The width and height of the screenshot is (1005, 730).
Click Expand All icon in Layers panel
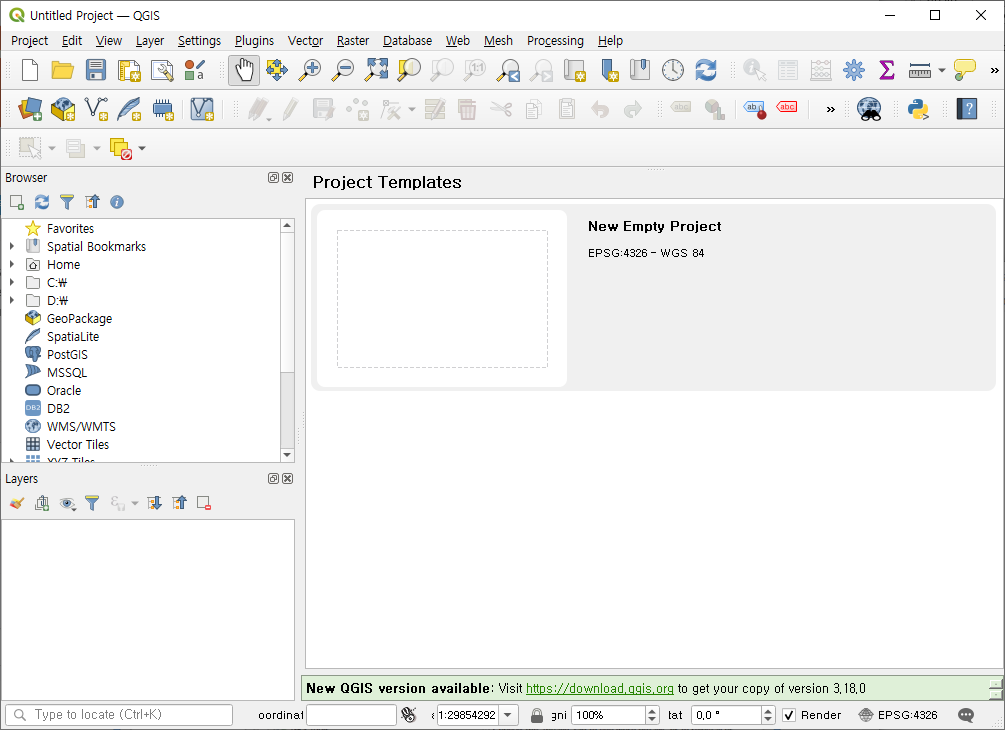(x=154, y=503)
